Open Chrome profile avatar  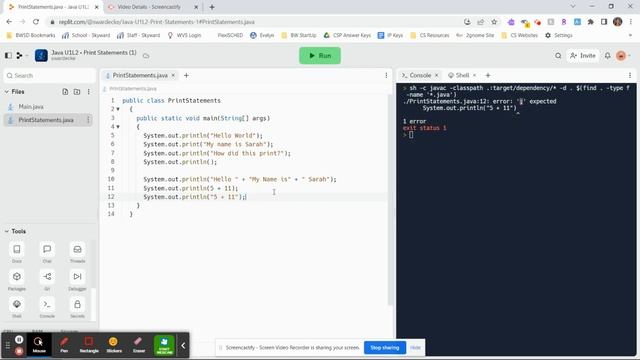click(618, 22)
